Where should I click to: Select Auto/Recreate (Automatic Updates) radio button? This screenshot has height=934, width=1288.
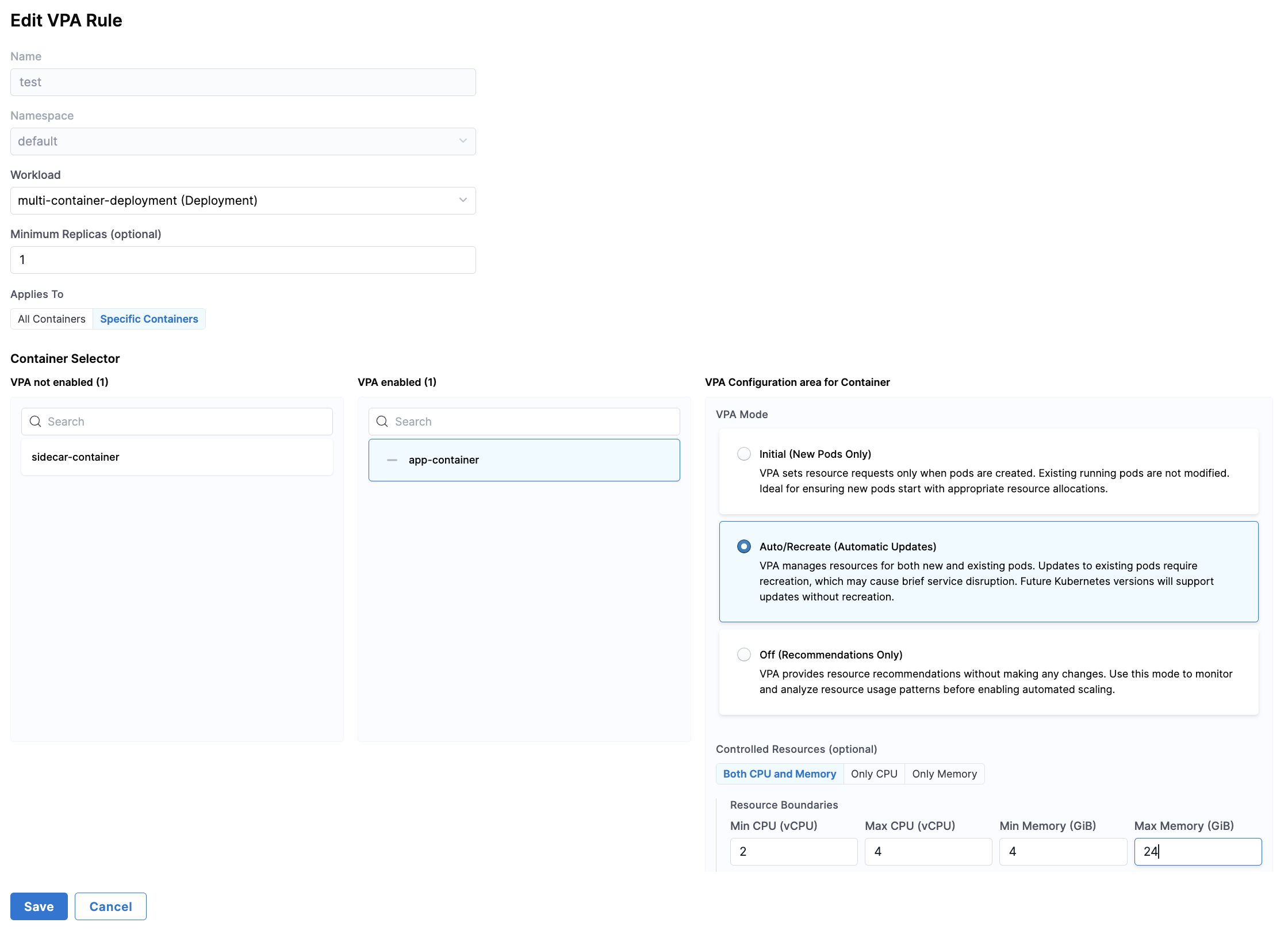click(x=744, y=546)
